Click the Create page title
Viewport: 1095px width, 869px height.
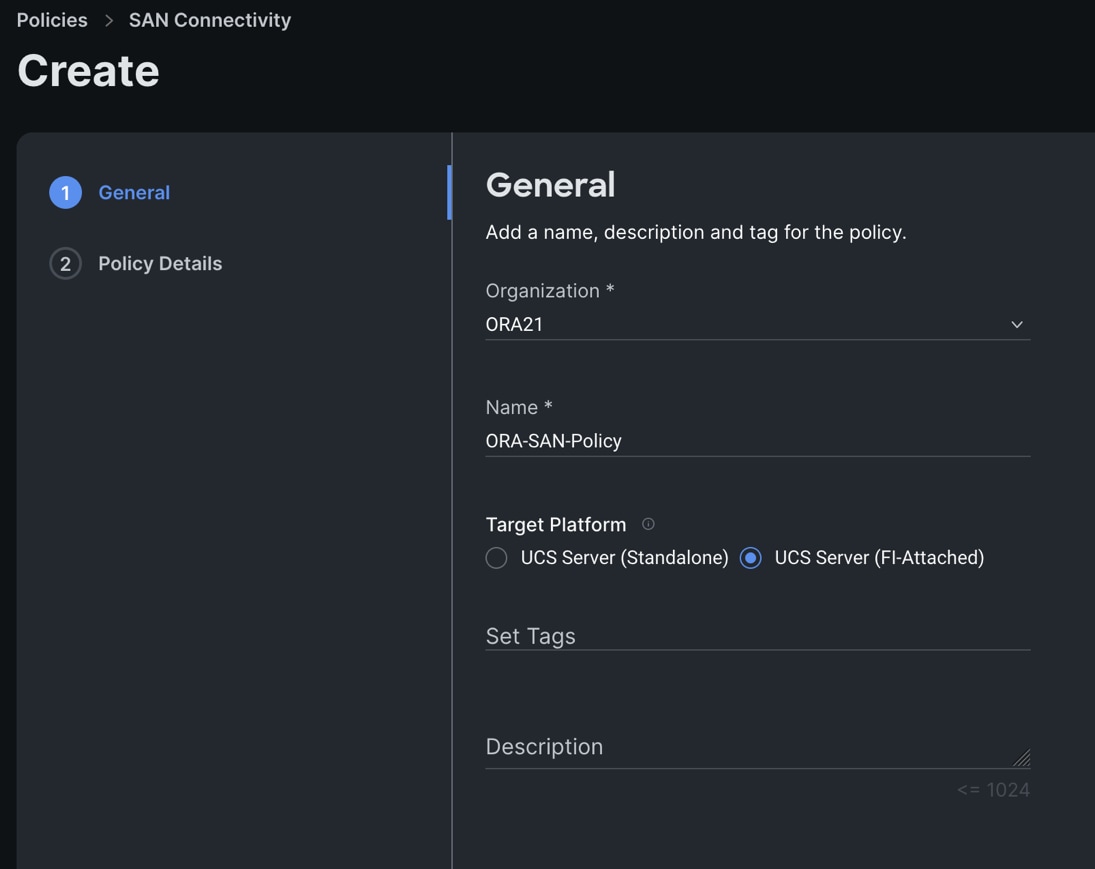click(x=88, y=71)
